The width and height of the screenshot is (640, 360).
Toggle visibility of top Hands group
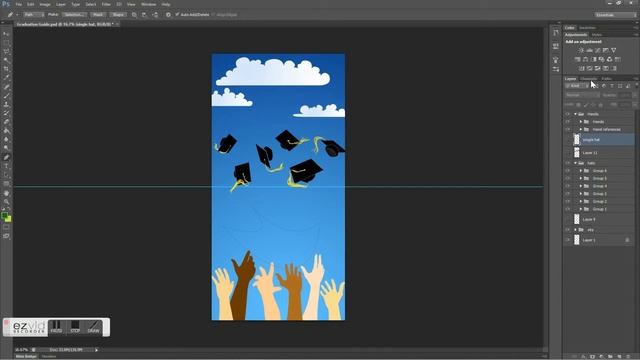click(x=567, y=114)
